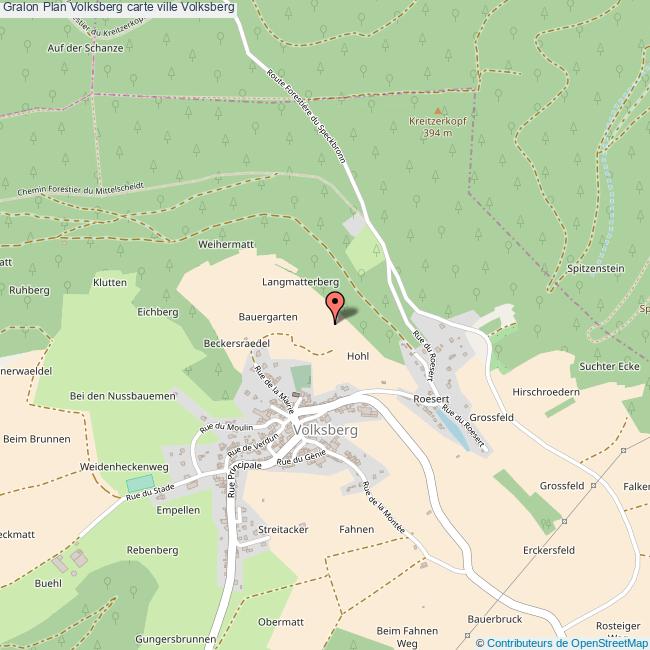Click the blue pond near Rue du Roesert

[x=453, y=429]
